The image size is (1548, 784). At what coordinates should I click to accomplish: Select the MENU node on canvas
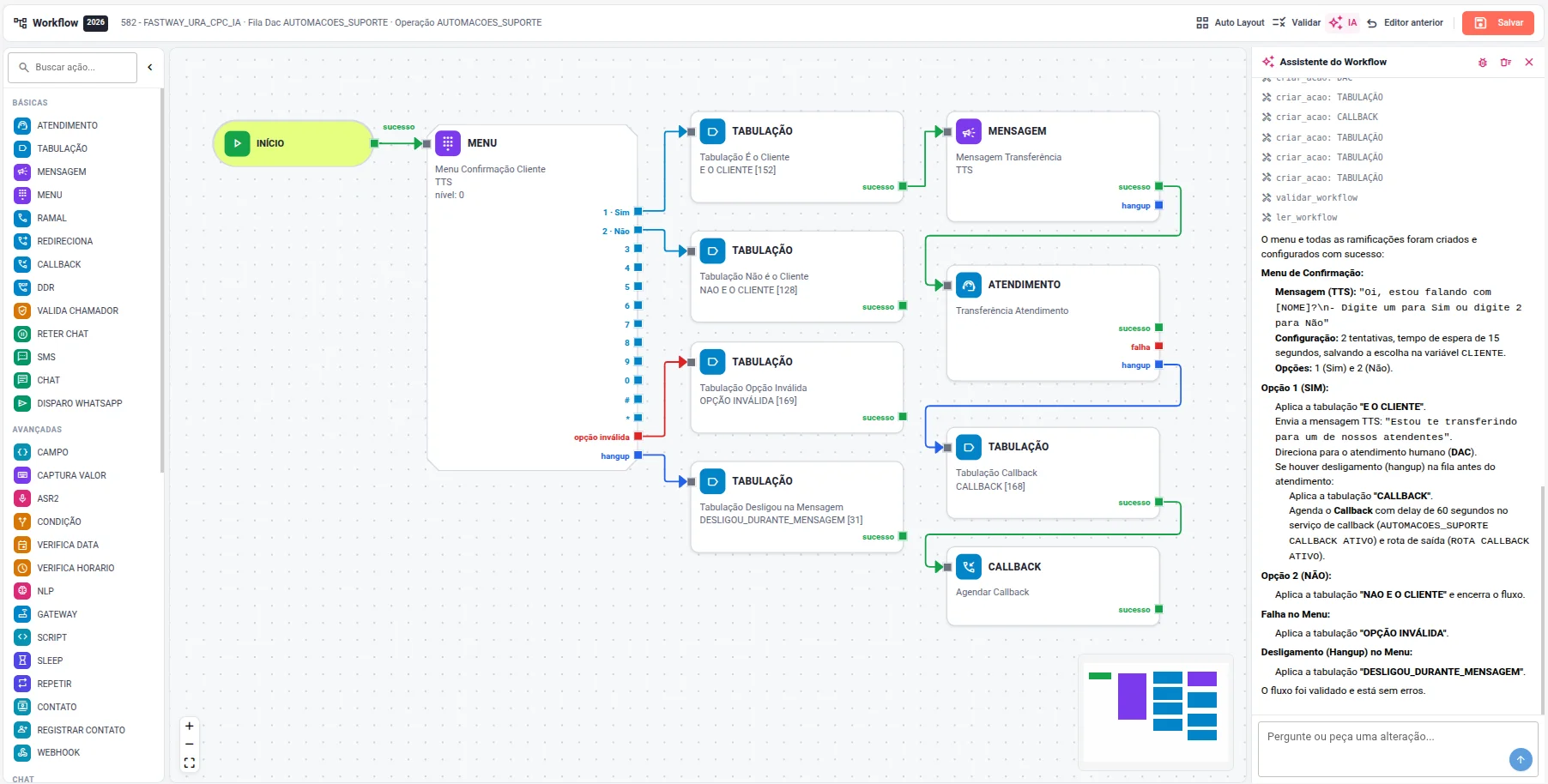[532, 297]
